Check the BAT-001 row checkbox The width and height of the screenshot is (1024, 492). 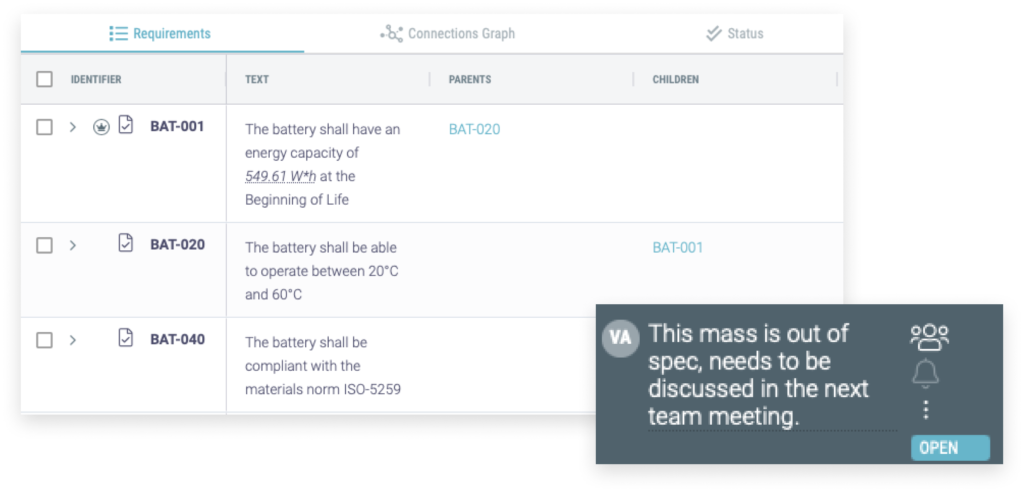[x=44, y=127]
